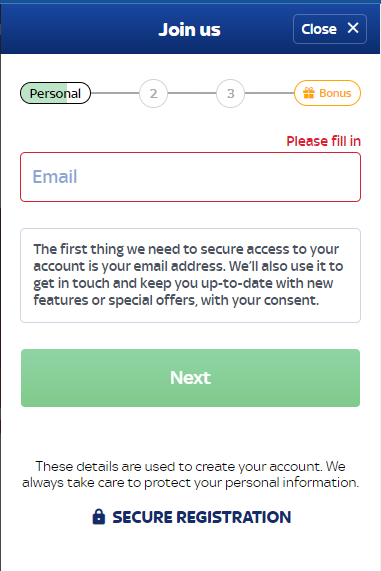This screenshot has height=571, width=381.
Task: Click the padlock icon beside Secure Registration
Action: (99, 516)
